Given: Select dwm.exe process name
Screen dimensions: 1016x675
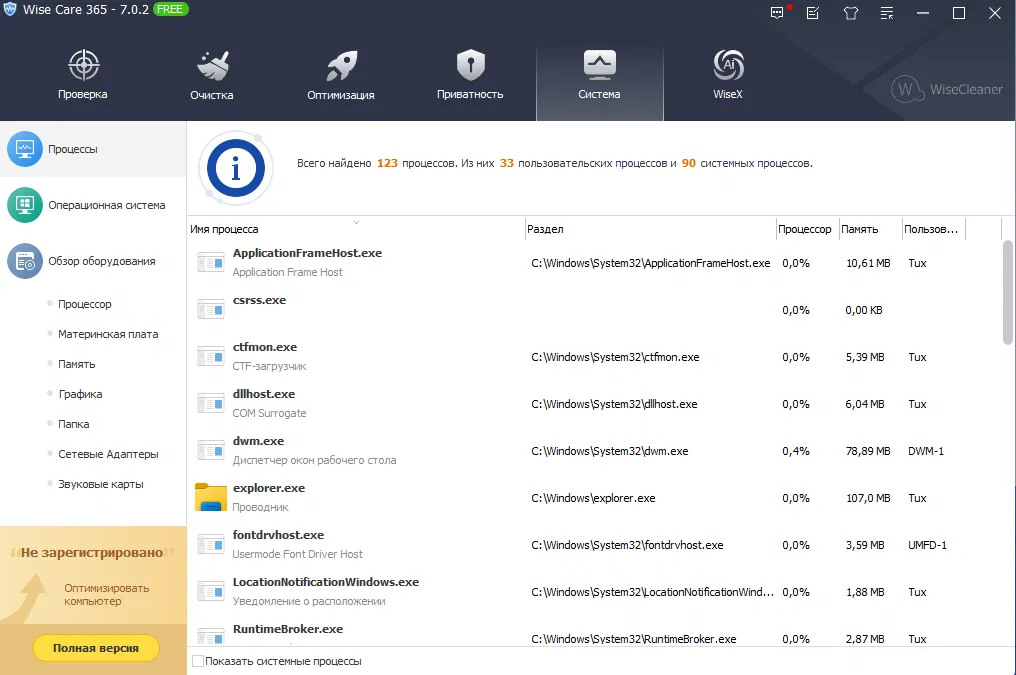Looking at the screenshot, I should (x=259, y=441).
